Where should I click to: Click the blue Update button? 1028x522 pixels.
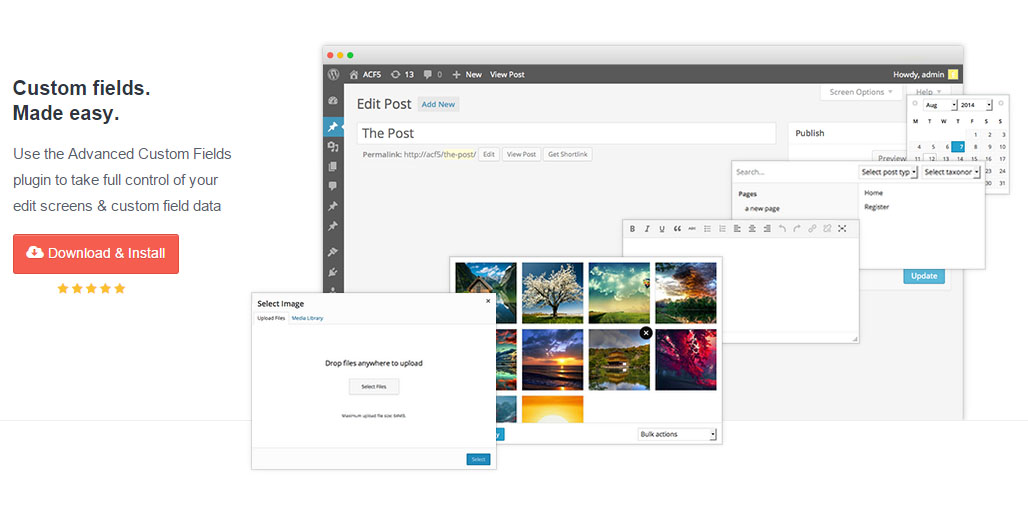tap(924, 276)
